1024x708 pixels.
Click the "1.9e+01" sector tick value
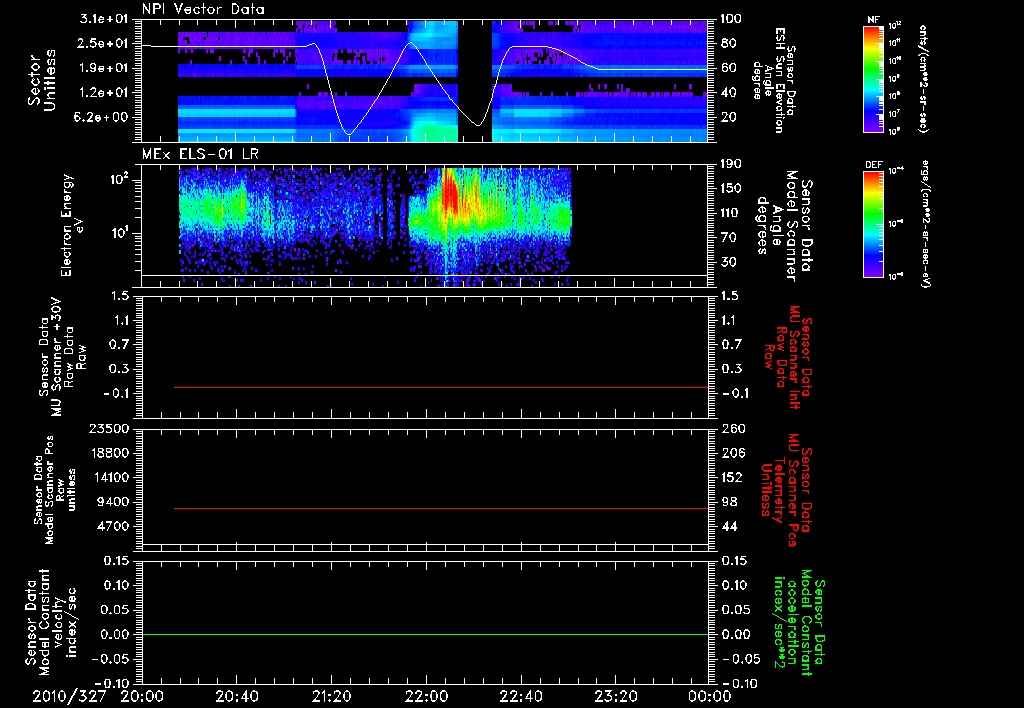point(104,68)
